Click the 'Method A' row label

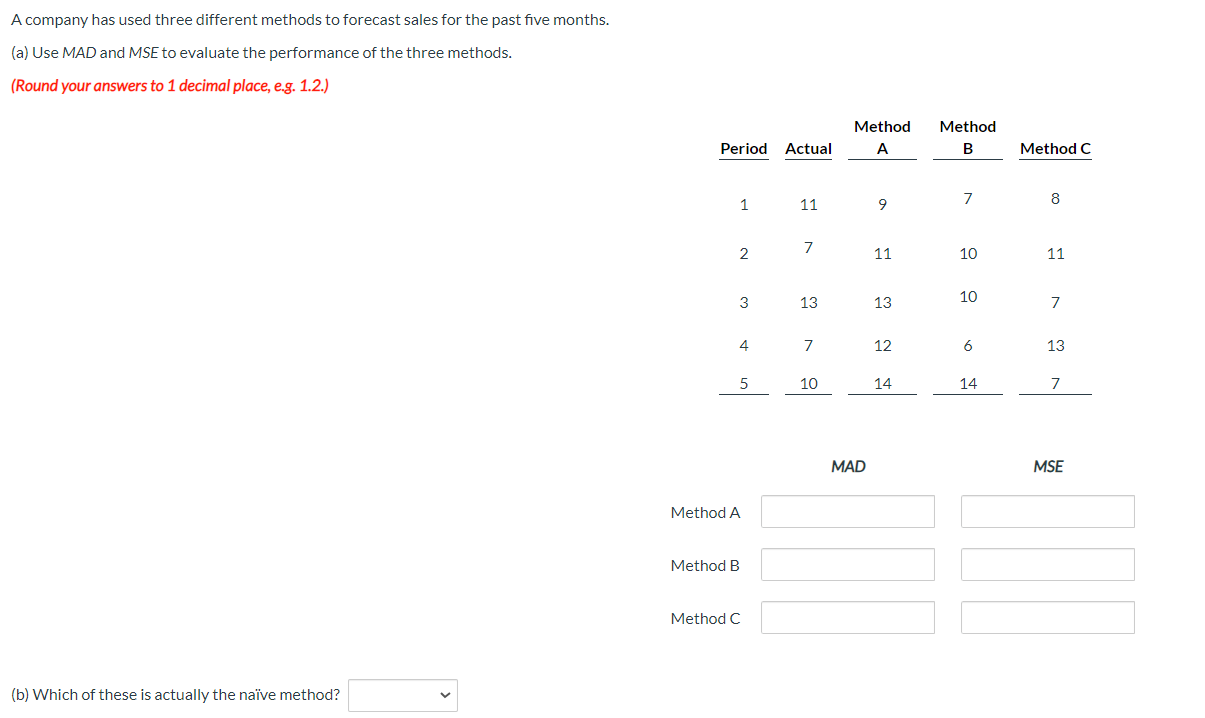705,512
